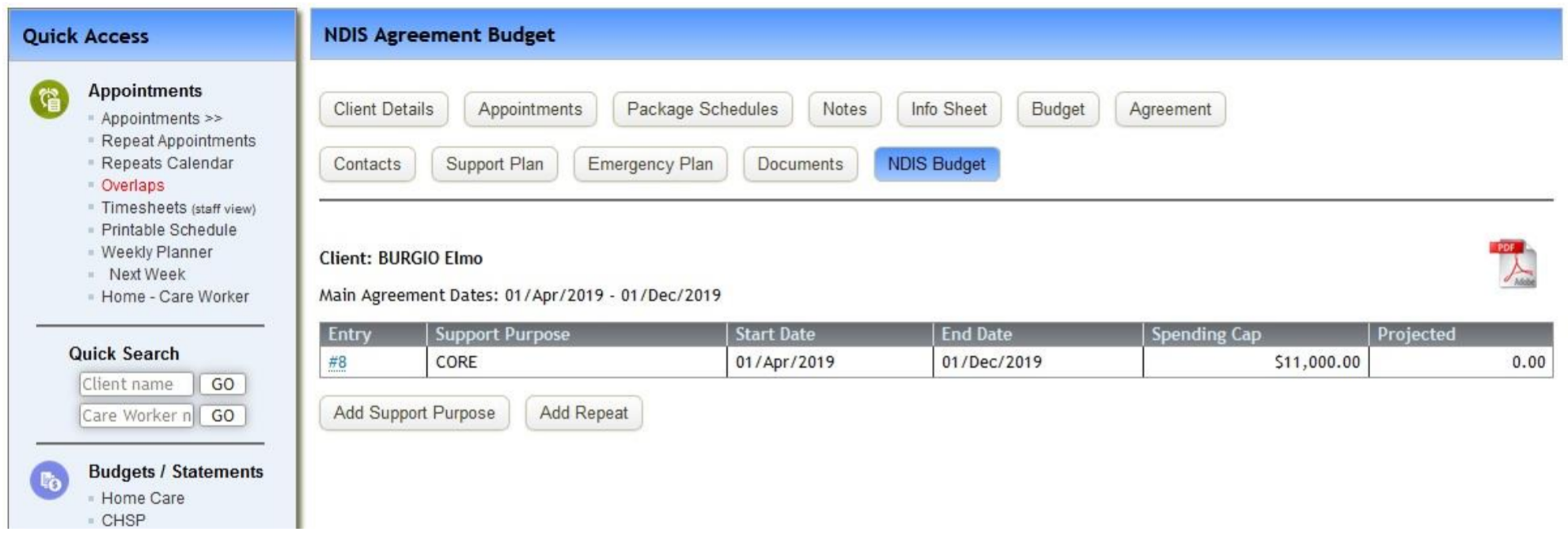Open the CHSP statements page

click(120, 520)
